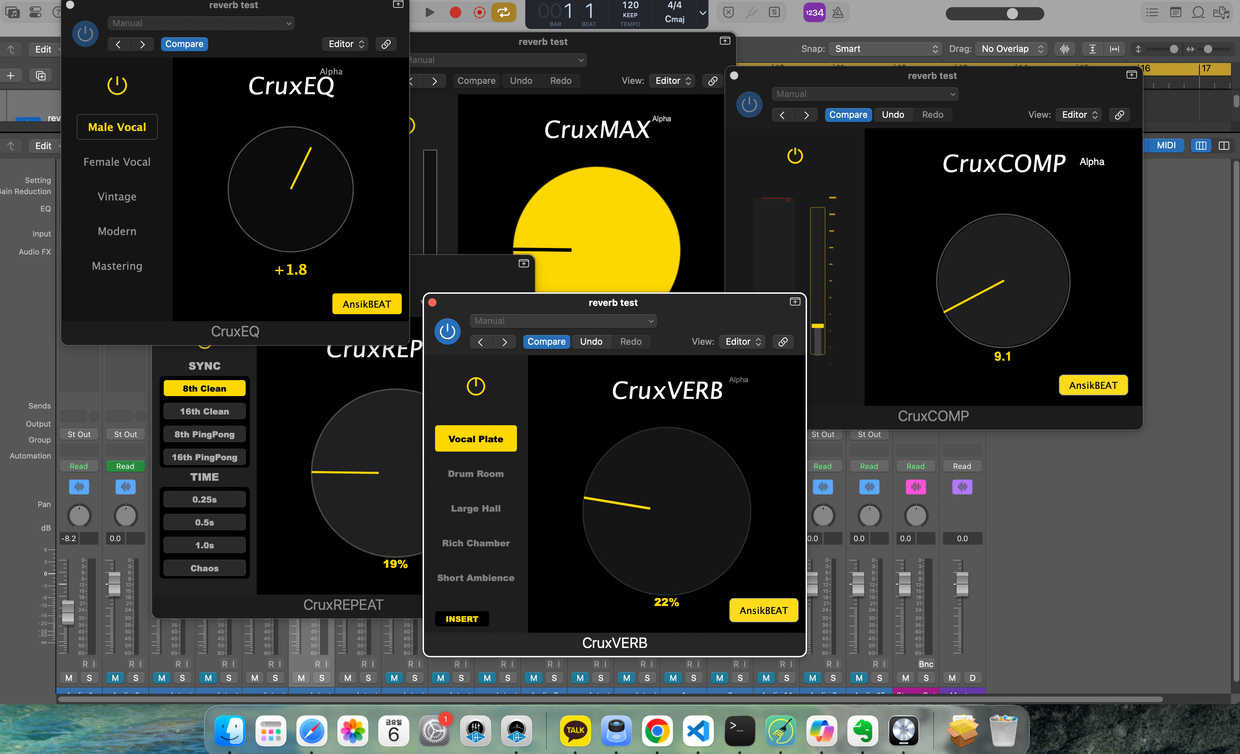Toggle Compare in the CruxVERB window
The height and width of the screenshot is (754, 1240).
[547, 342]
